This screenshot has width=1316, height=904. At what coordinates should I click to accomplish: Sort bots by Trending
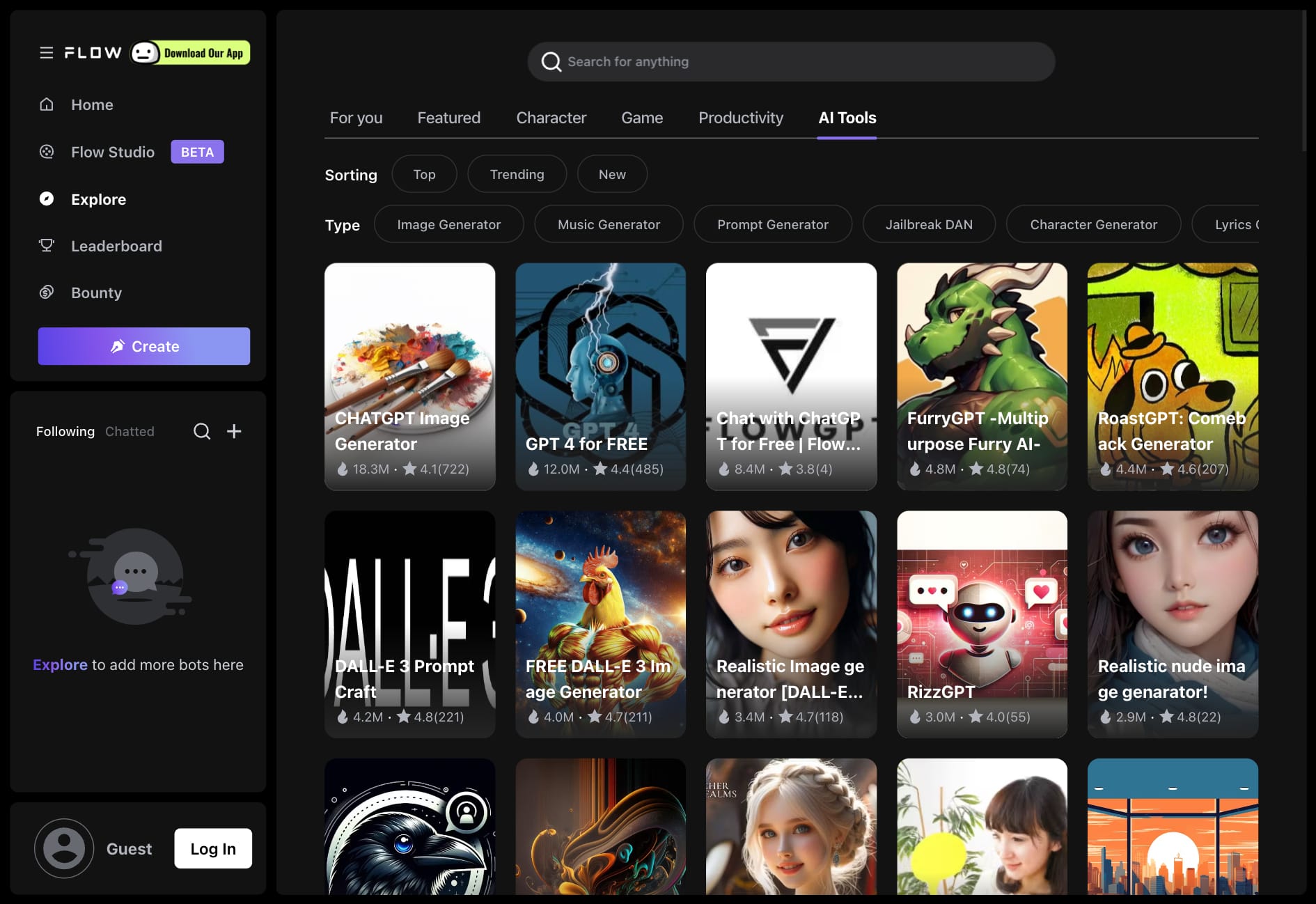point(517,174)
